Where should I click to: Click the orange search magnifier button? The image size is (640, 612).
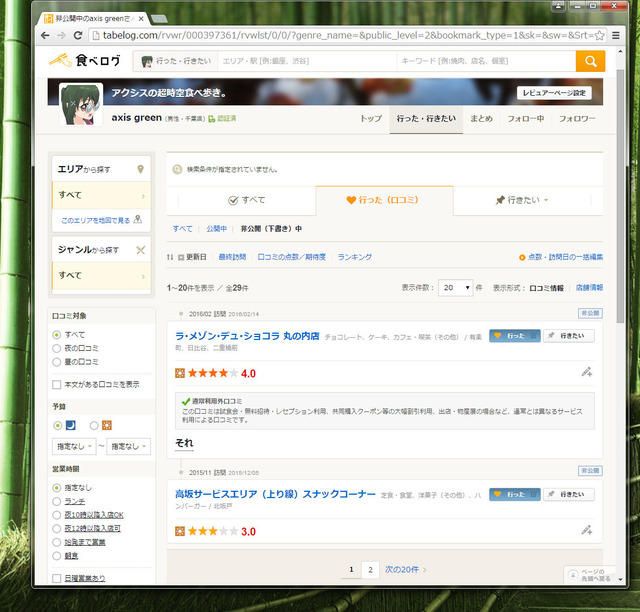[590, 61]
